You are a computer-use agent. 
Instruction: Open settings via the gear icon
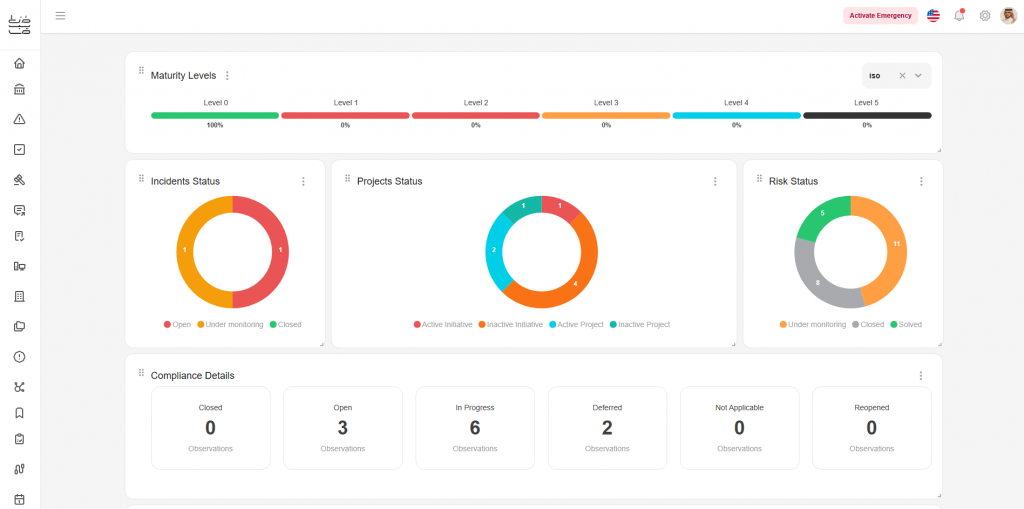985,16
